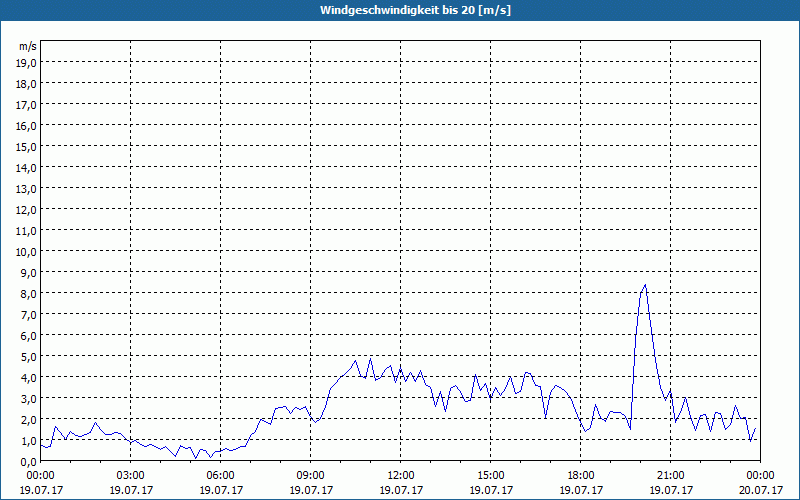Click the 03:00 time axis label
800x500 pixels.
(131, 476)
